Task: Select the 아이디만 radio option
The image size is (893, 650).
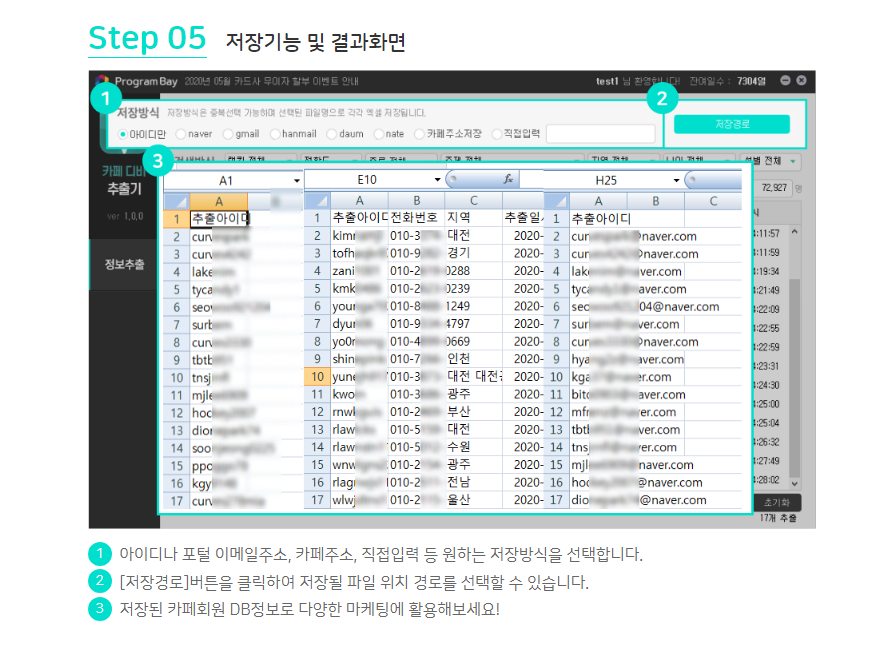Action: coord(123,134)
